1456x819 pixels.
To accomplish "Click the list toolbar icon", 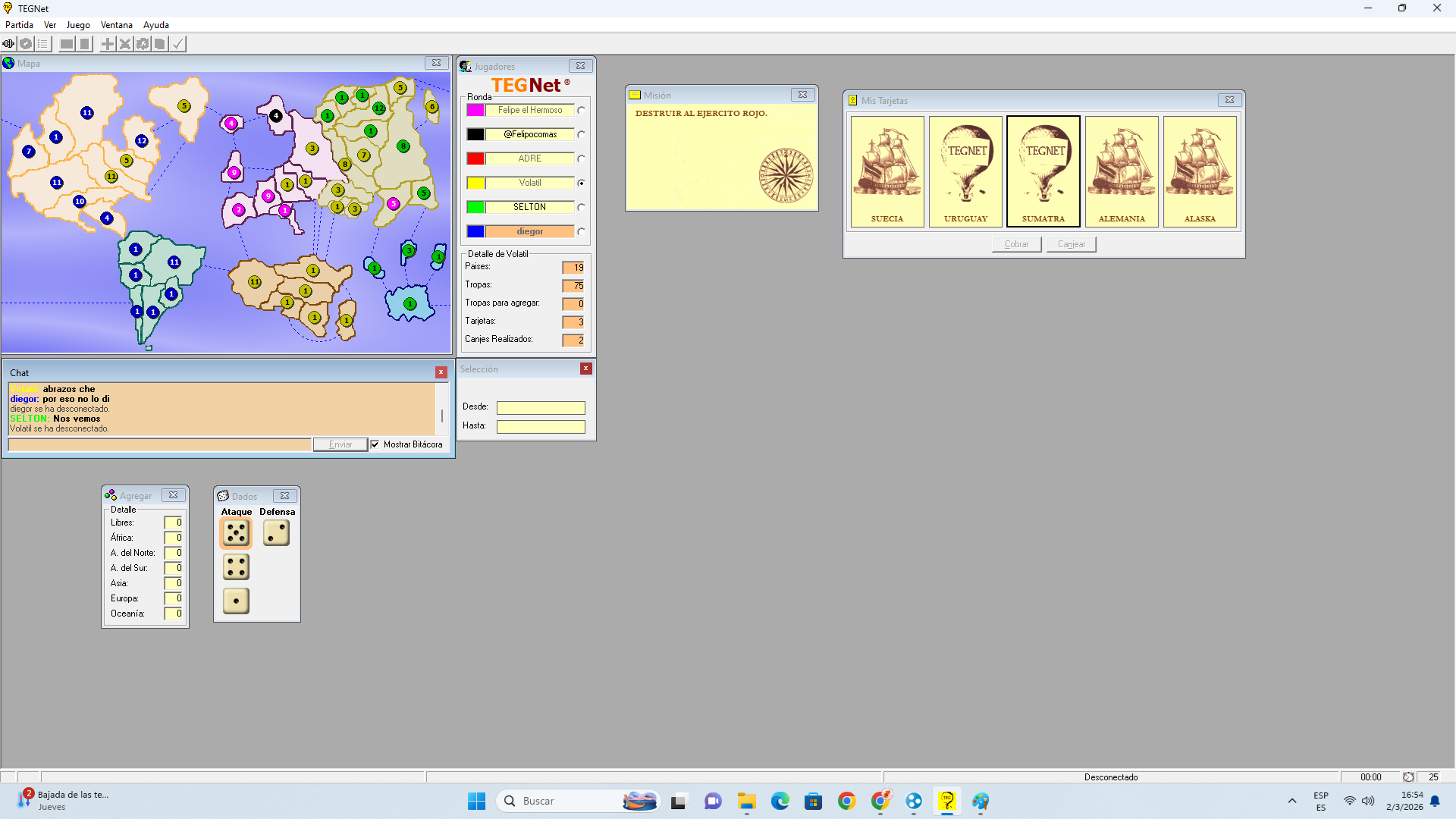I will pos(43,44).
